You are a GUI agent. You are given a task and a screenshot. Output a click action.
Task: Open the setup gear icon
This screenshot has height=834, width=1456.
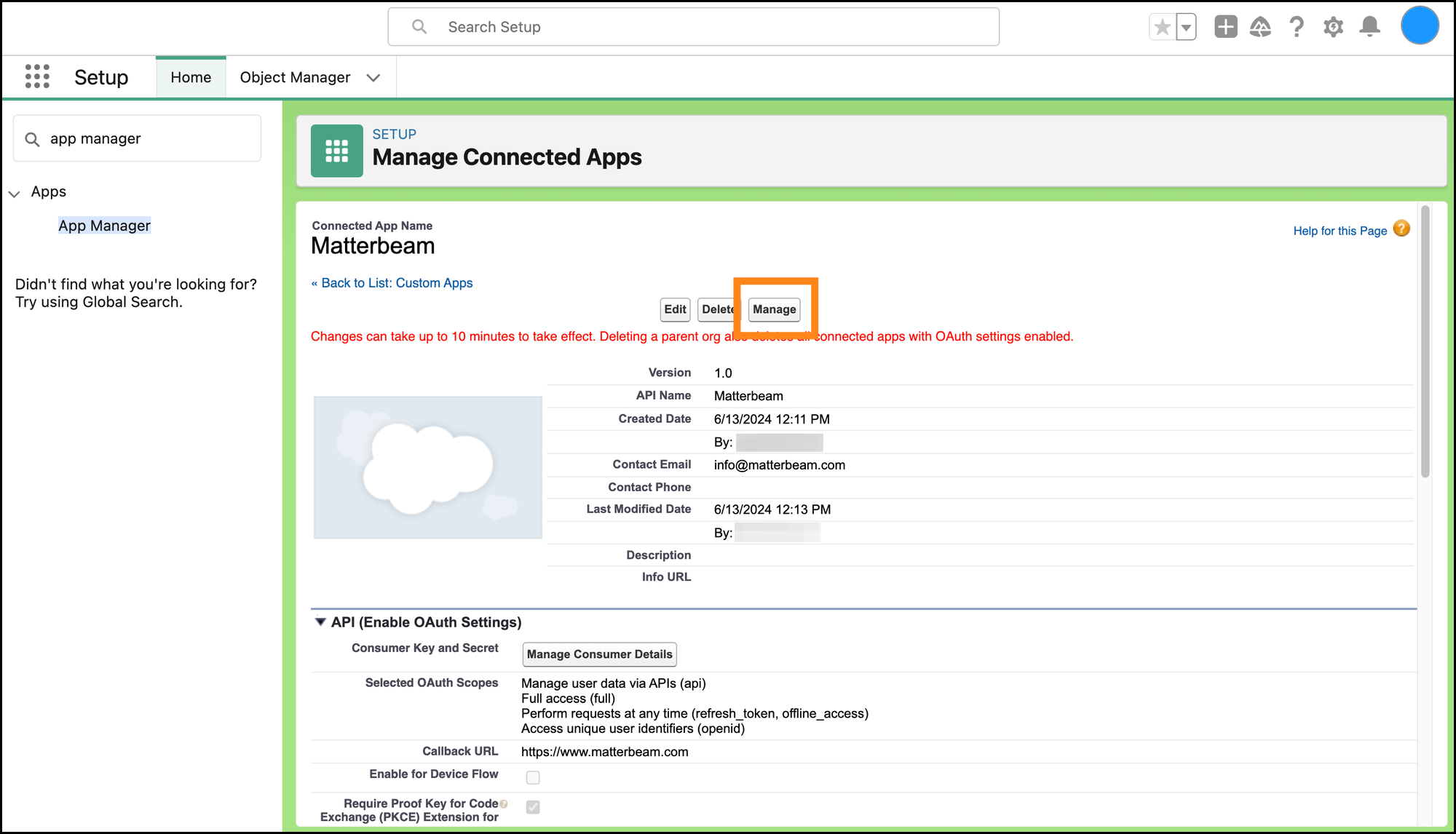[1333, 28]
